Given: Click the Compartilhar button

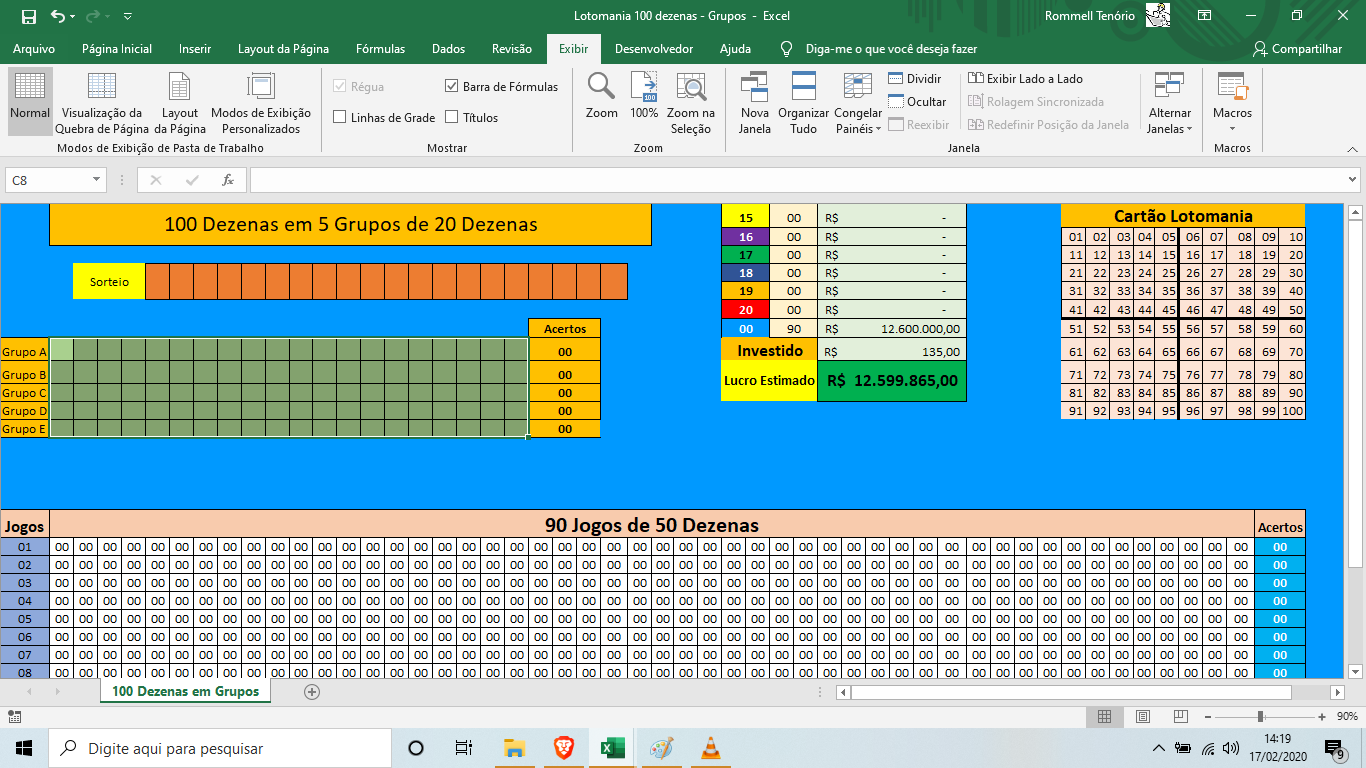Looking at the screenshot, I should 1297,49.
